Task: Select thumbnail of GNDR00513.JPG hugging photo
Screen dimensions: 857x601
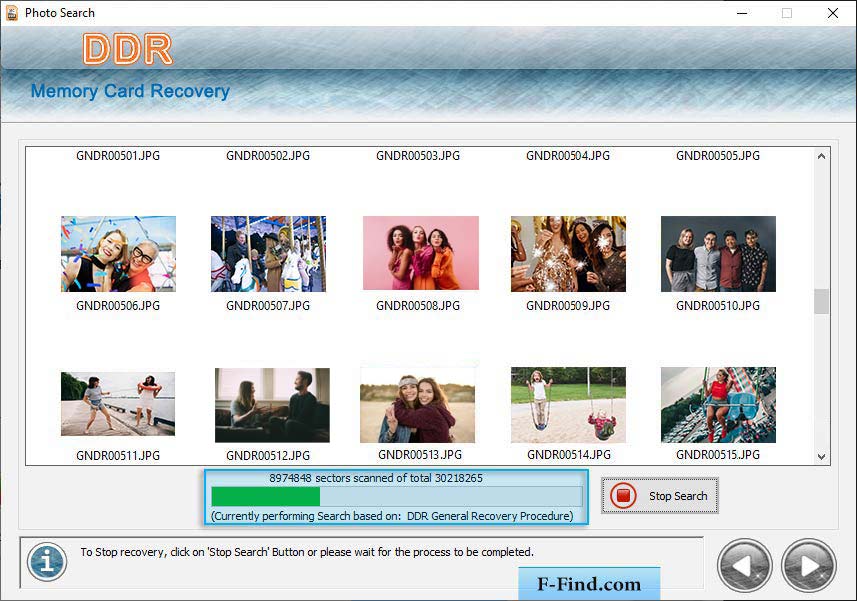Action: (x=418, y=405)
